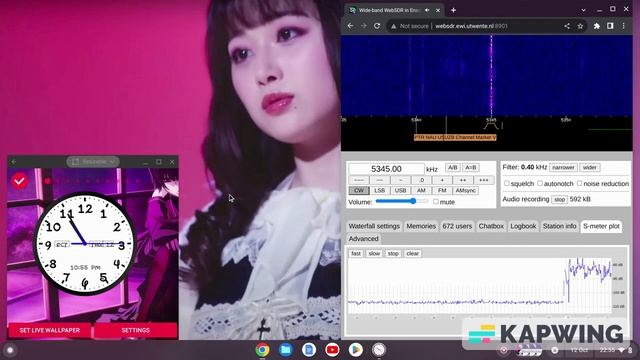Select FM modulation mode
Image resolution: width=640 pixels, height=360 pixels.
coord(442,191)
